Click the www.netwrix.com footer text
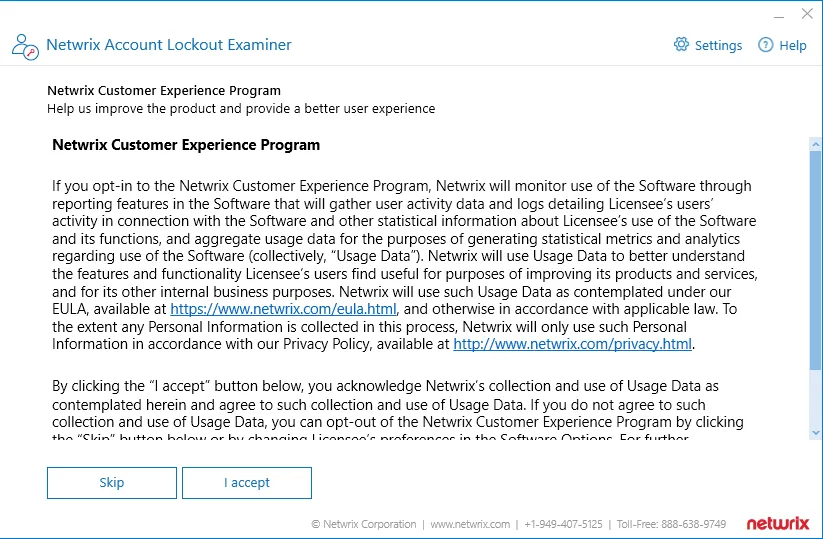Viewport: 823px width, 539px height. coord(470,524)
